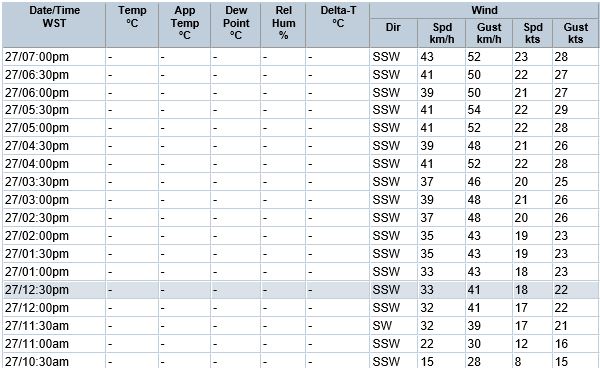
Task: Click the 27/07:00pm row timestamp
Action: [x=37, y=57]
